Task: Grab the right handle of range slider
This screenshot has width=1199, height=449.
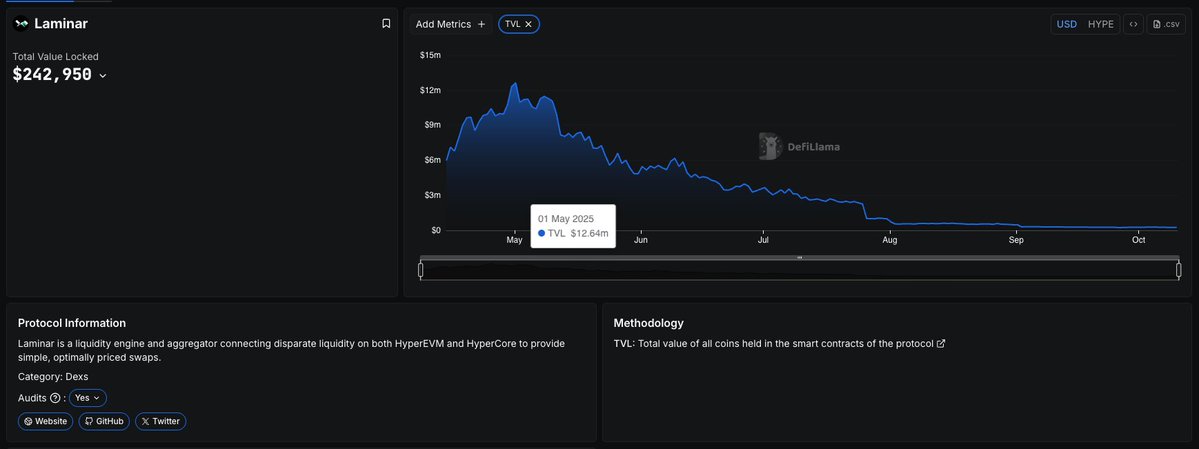Action: [x=1178, y=269]
